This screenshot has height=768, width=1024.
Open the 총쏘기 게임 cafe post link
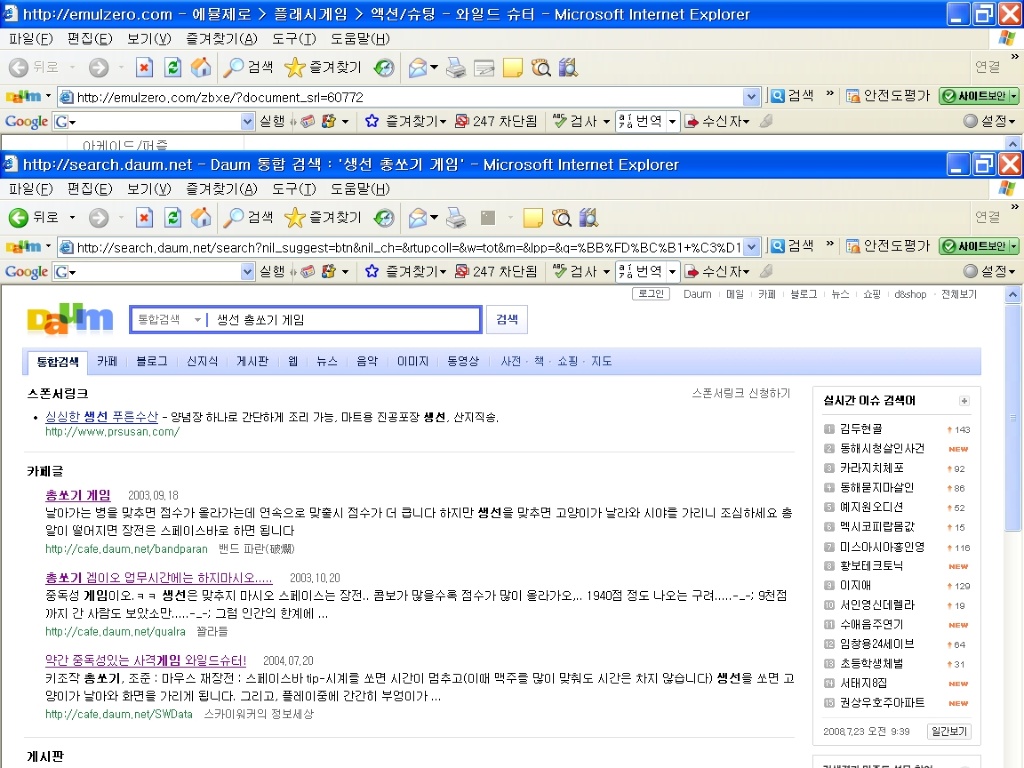click(x=78, y=495)
